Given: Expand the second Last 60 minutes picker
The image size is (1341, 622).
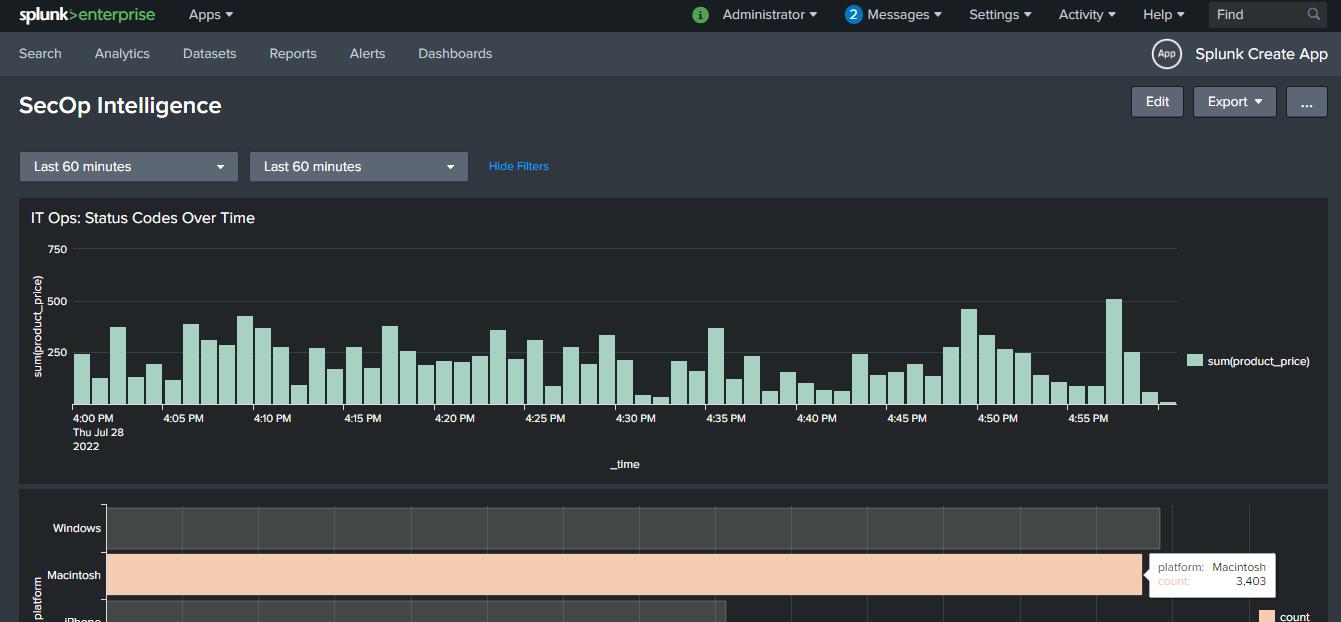Looking at the screenshot, I should click(359, 167).
